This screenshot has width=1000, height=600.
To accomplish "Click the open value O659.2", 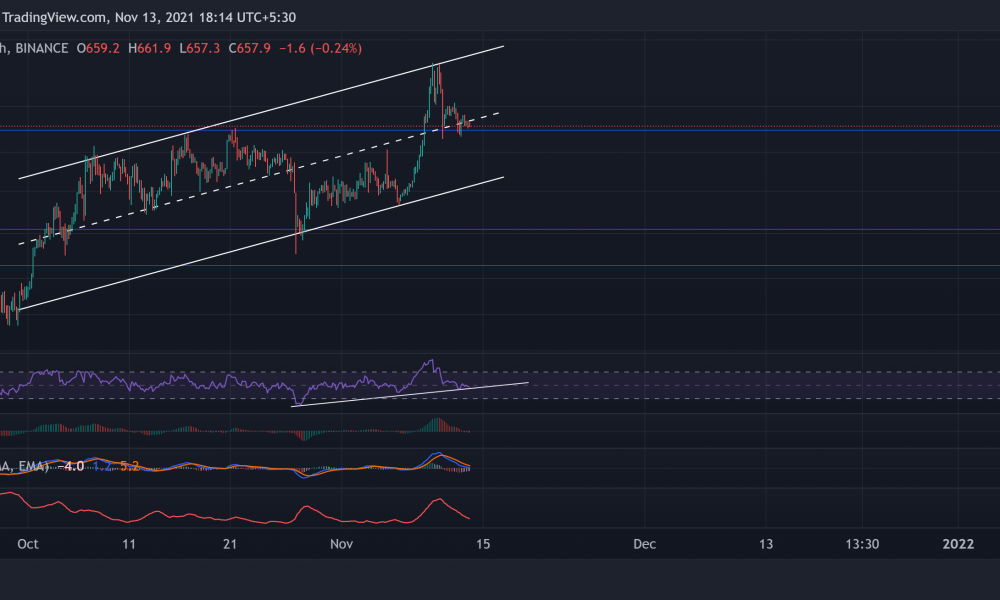I will 98,48.
